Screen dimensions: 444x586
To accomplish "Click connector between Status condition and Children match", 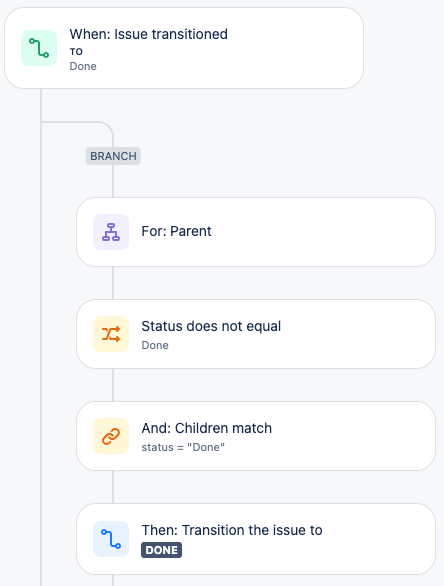I will [113, 385].
